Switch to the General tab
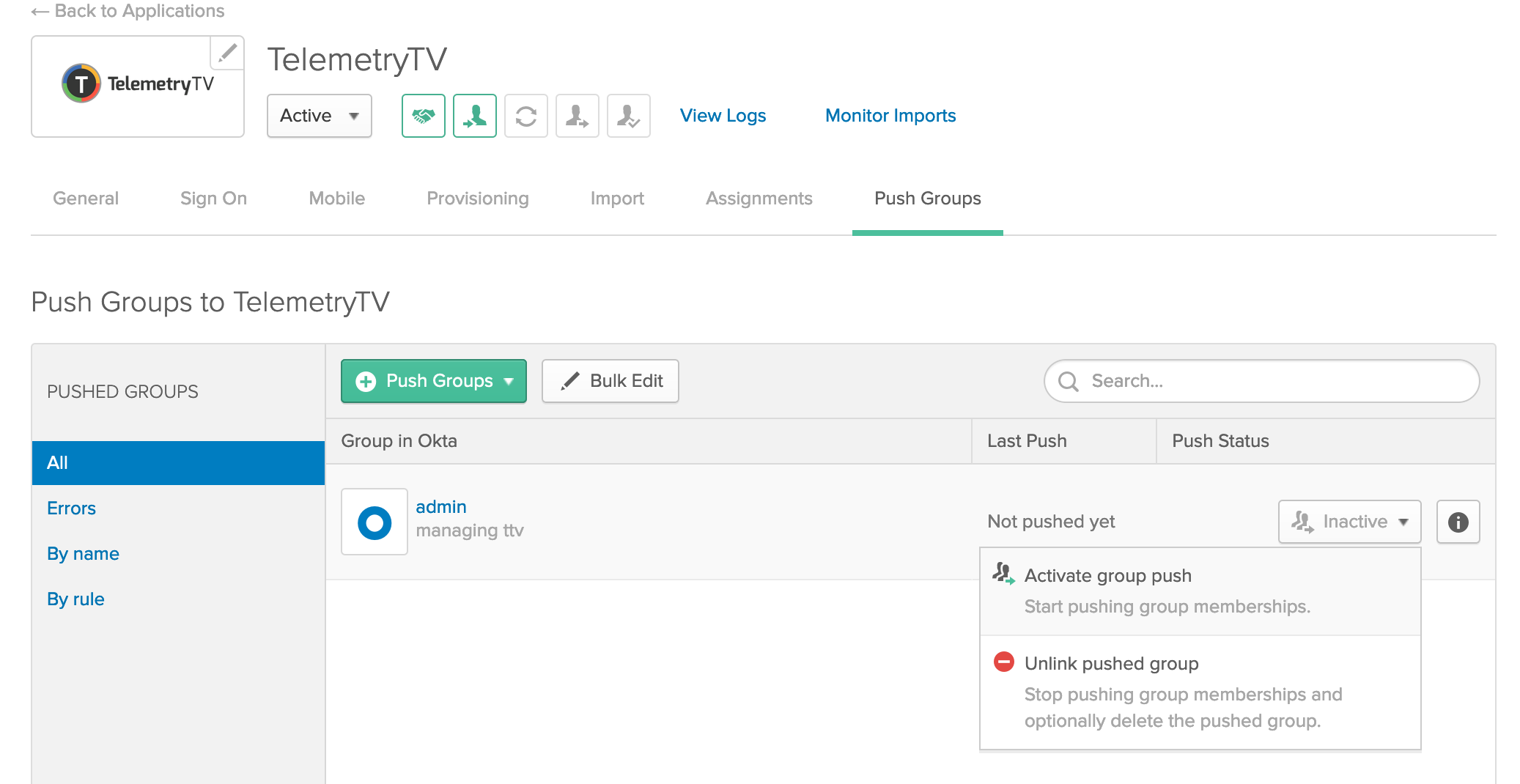This screenshot has height=784, width=1520. coord(86,199)
